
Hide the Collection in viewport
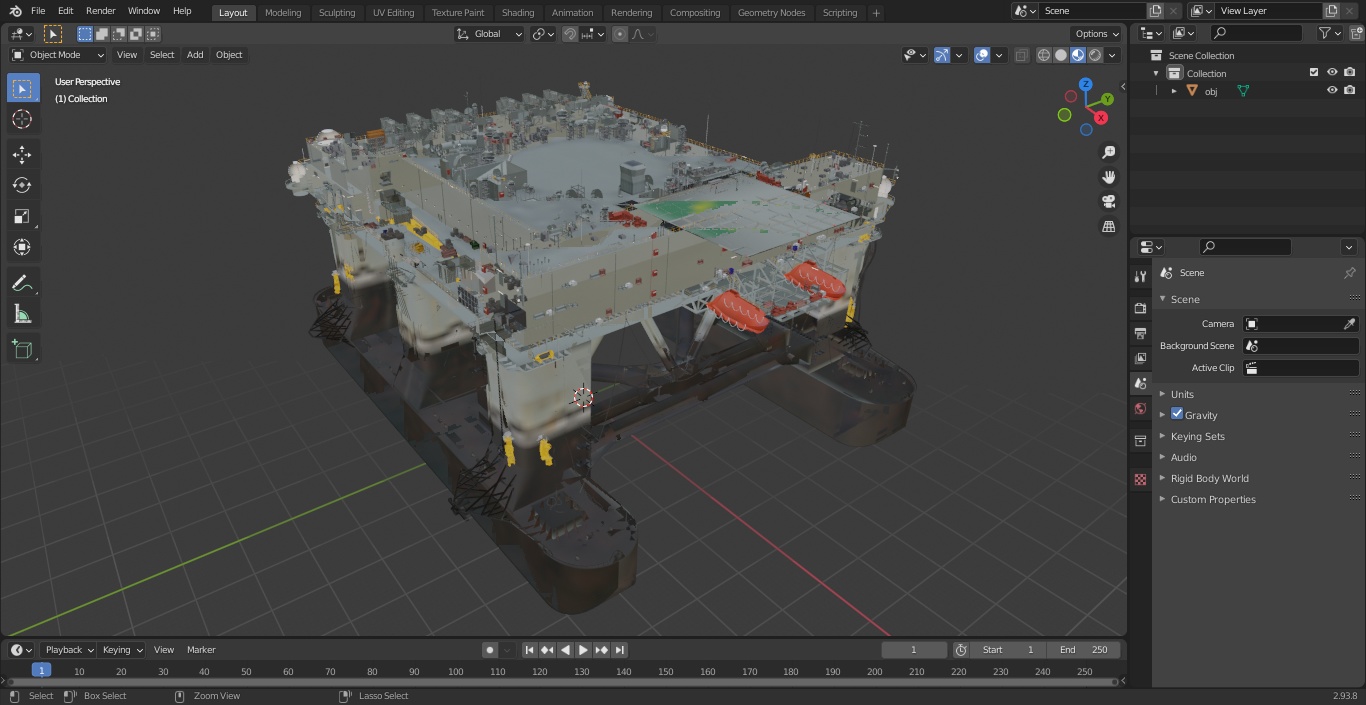[1332, 73]
